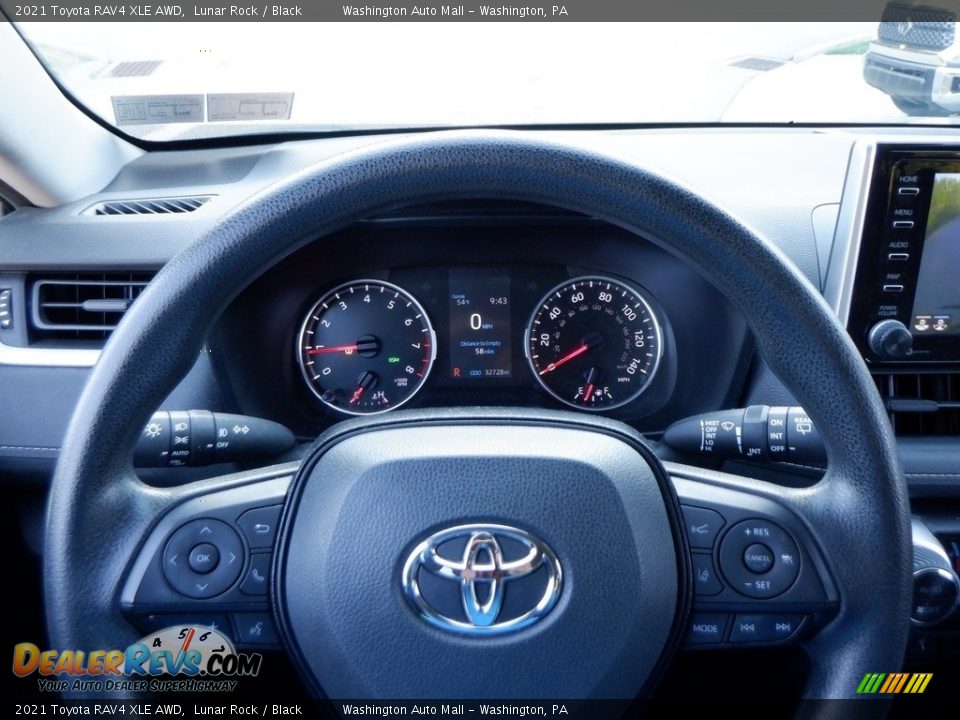960x720 pixels.
Task: Tap the back return arrow button
Action: pyautogui.click(x=260, y=527)
